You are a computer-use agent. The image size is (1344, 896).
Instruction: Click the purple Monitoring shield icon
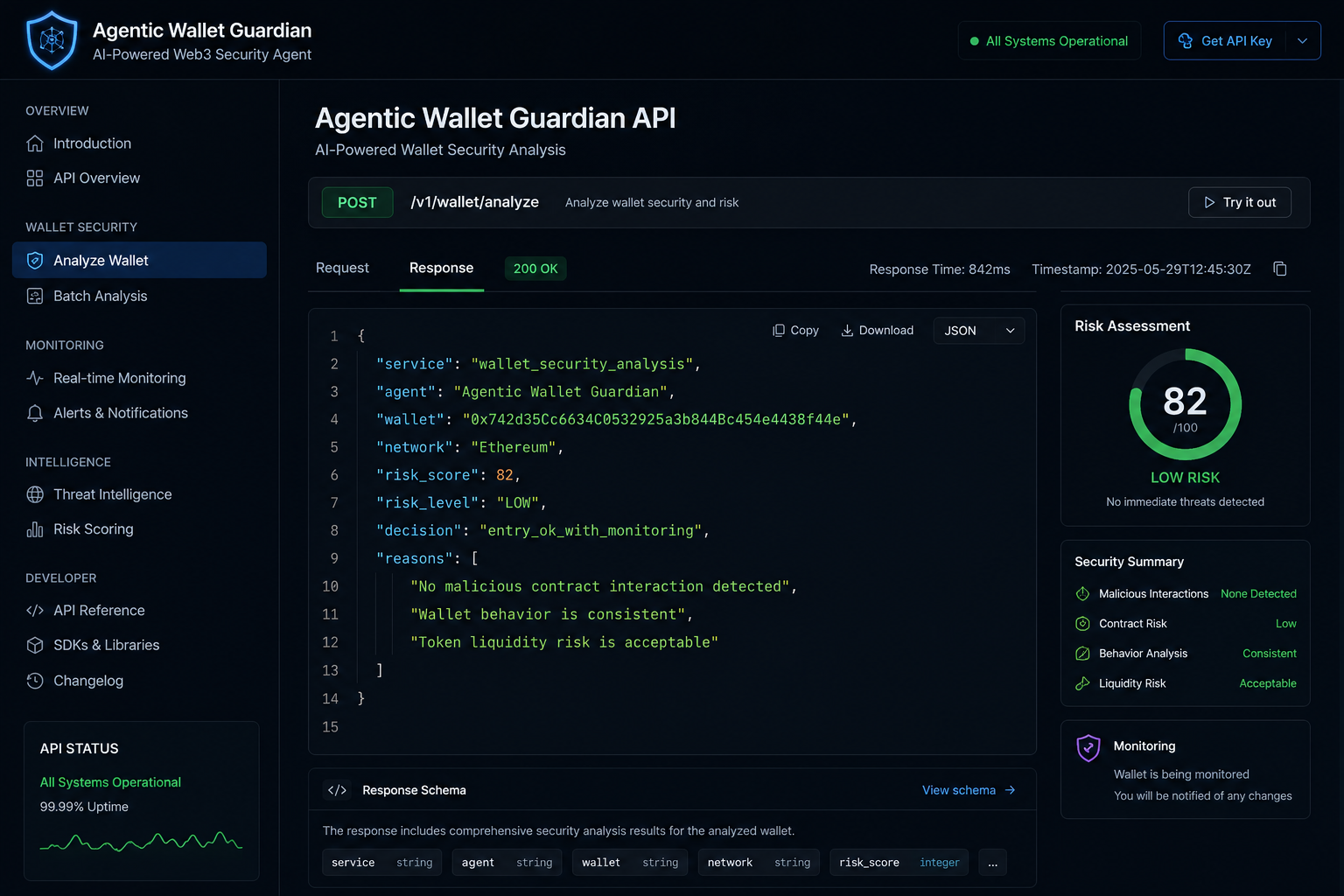1088,748
